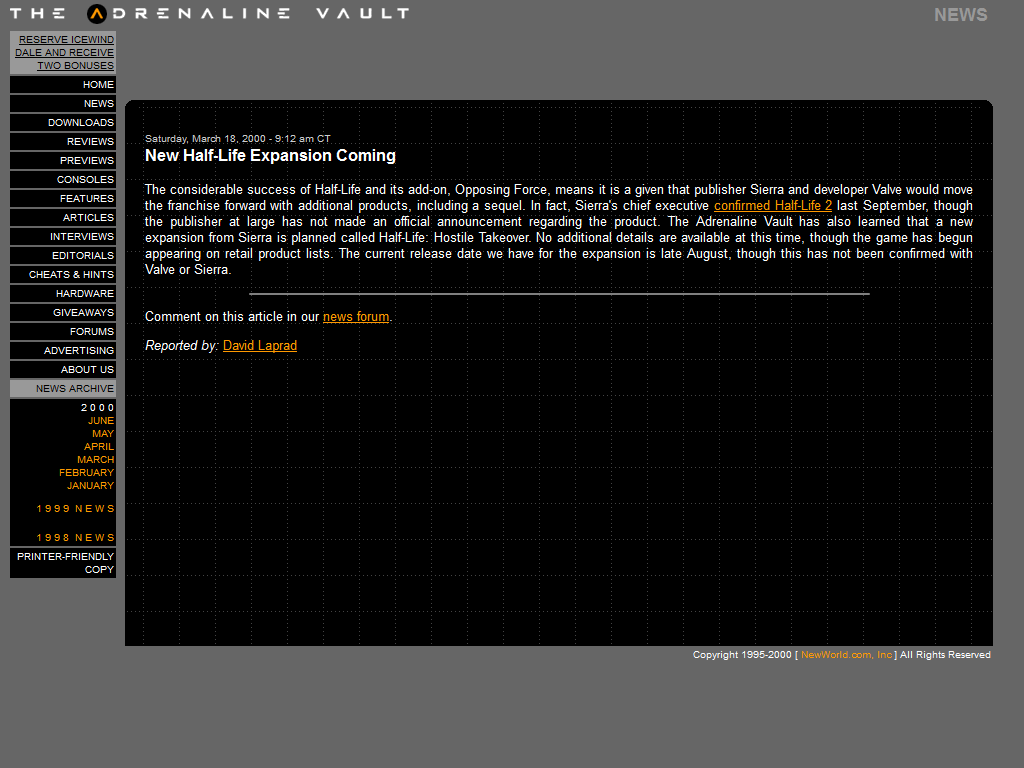Click the 'New Half-Life Expansion Coming' headline
The image size is (1024, 768).
point(270,155)
